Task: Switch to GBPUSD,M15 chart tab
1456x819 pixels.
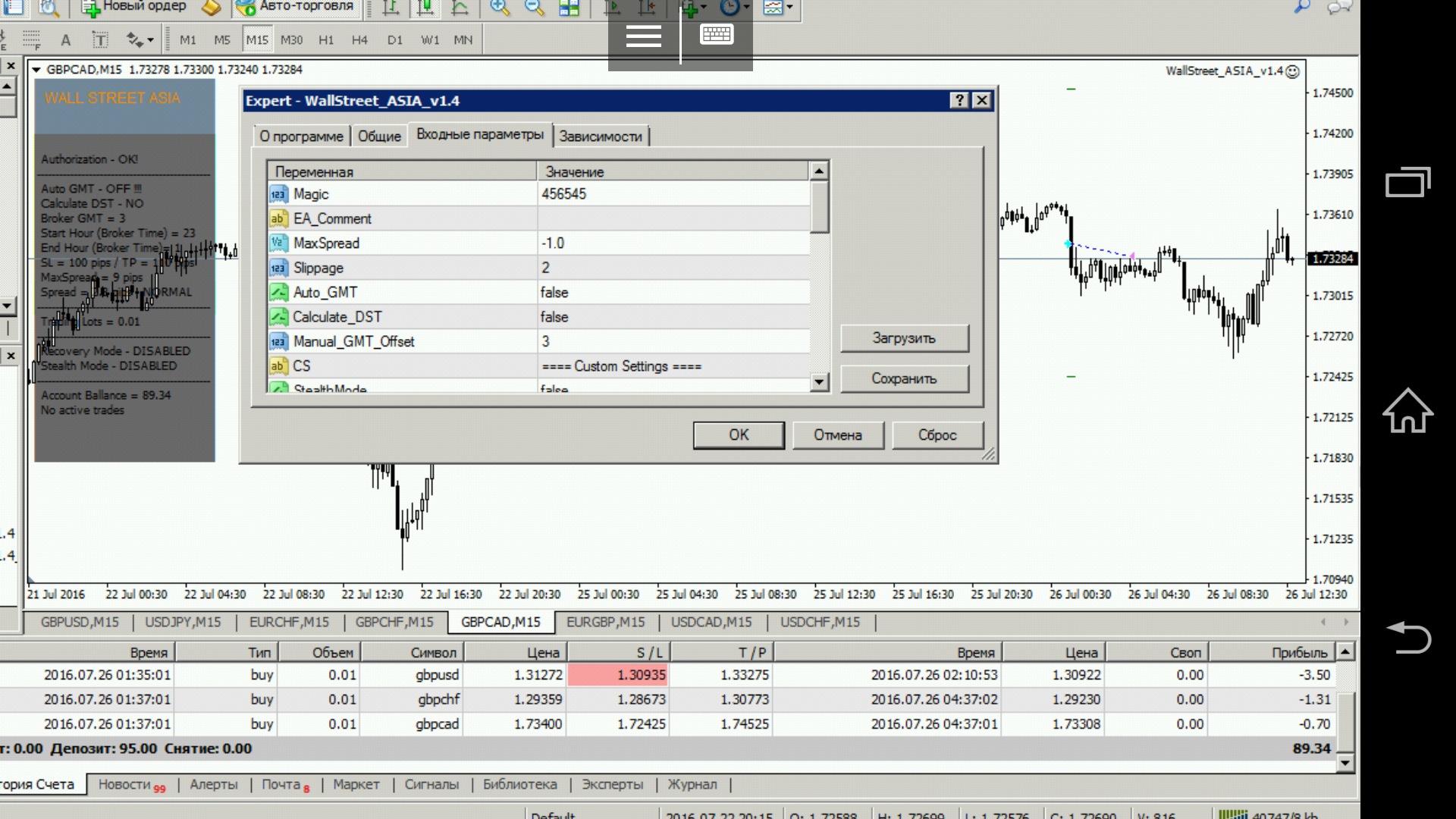Action: pyautogui.click(x=80, y=622)
